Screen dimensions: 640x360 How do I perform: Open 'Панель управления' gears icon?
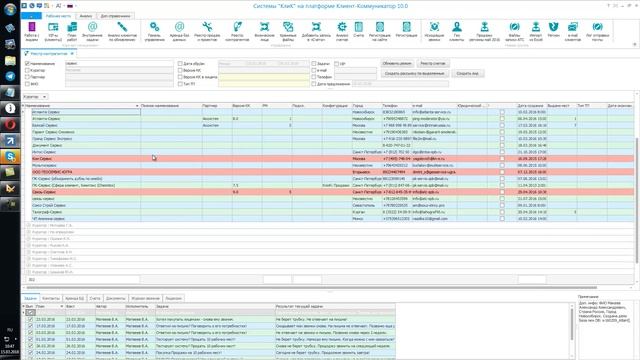pyautogui.click(x=155, y=31)
